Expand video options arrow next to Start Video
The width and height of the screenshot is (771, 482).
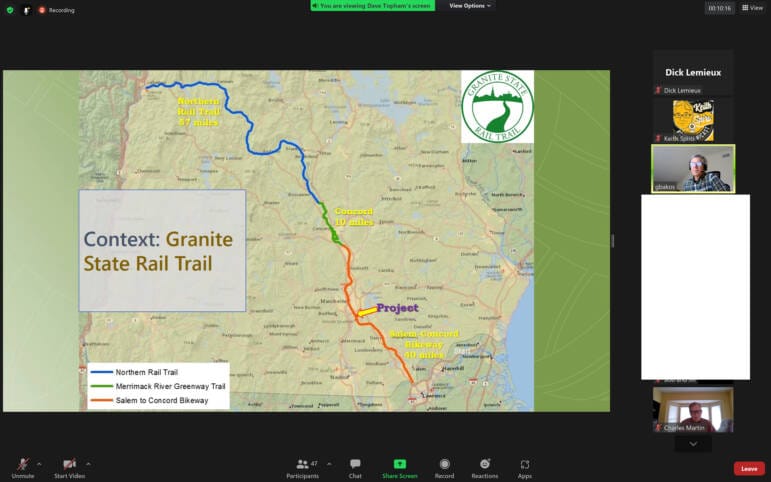pyautogui.click(x=89, y=464)
